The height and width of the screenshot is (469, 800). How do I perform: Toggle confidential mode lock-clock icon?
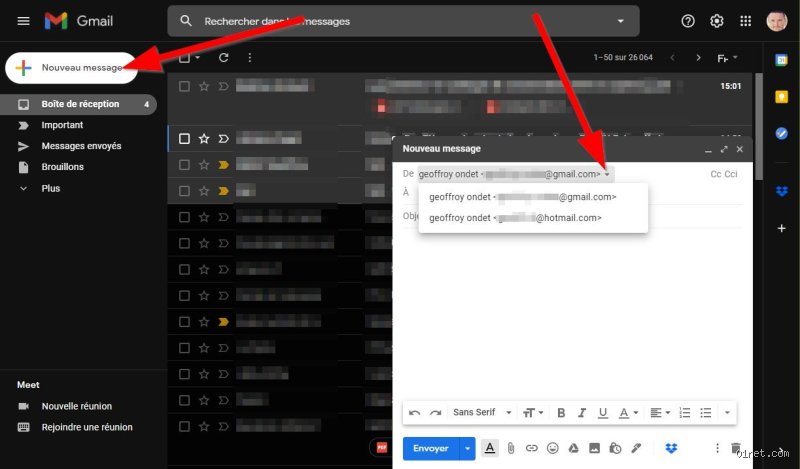[x=615, y=448]
